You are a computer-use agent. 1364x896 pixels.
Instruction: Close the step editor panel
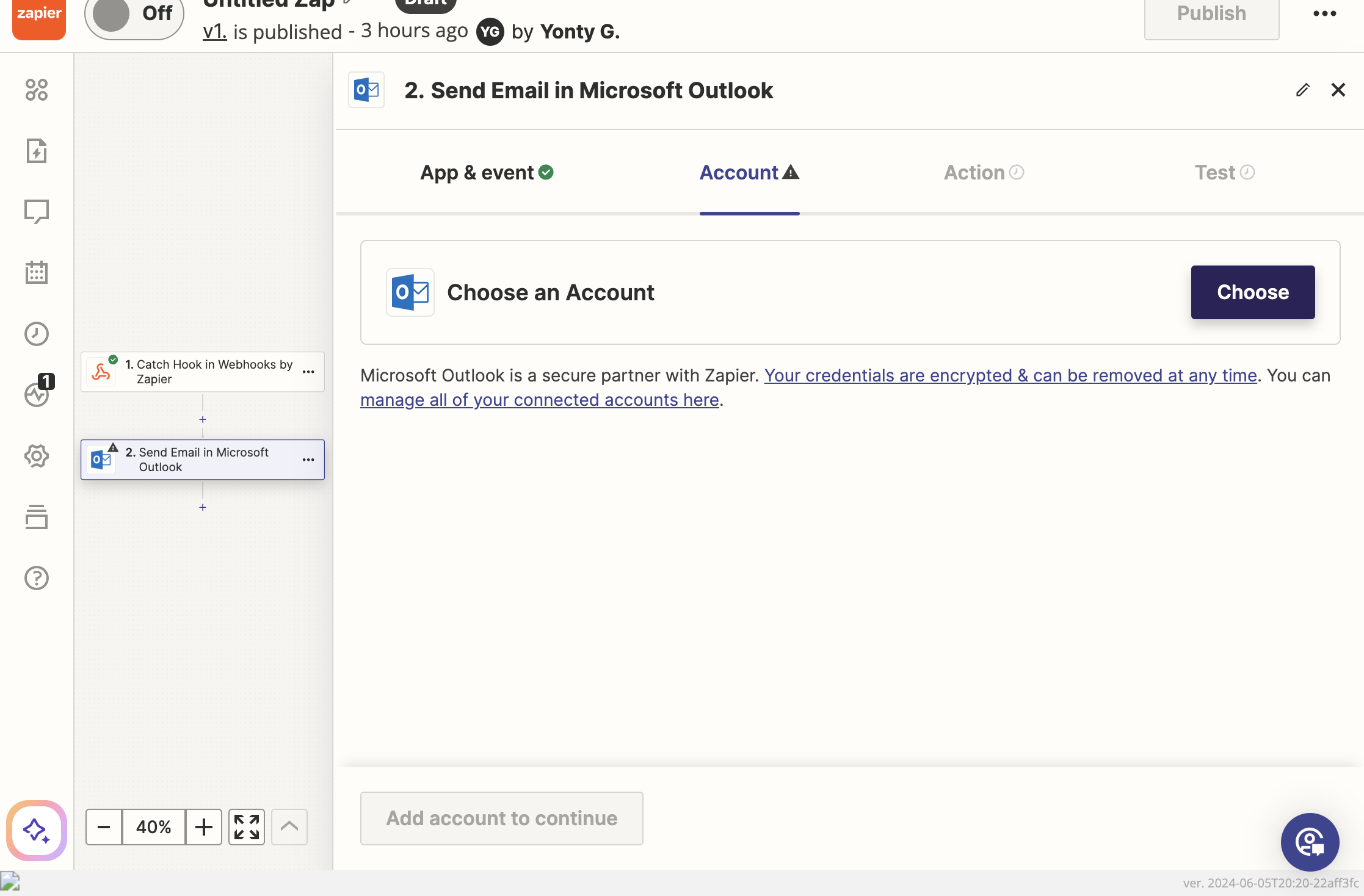point(1338,90)
